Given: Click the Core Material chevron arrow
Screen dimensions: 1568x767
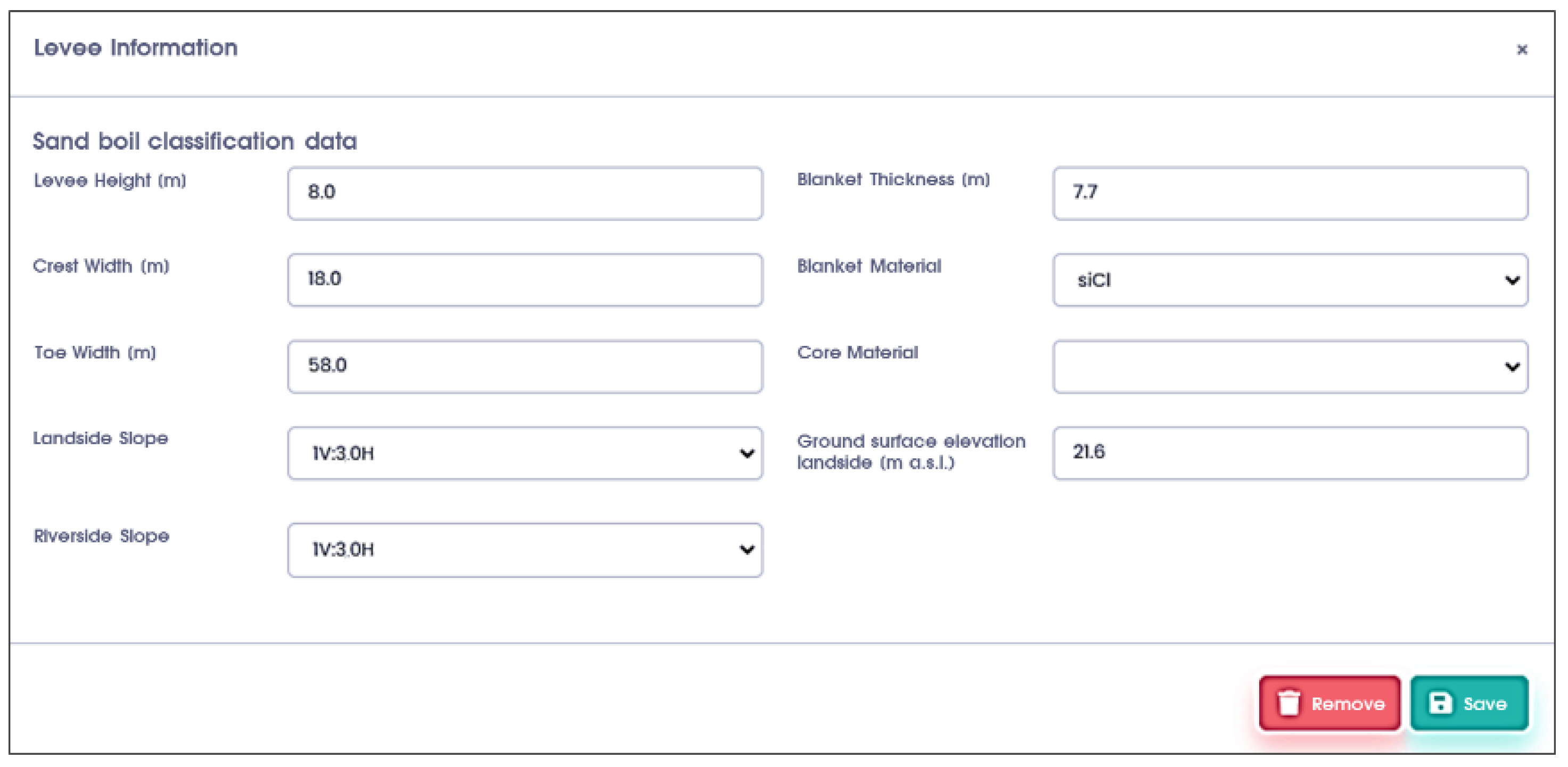Looking at the screenshot, I should point(1512,367).
